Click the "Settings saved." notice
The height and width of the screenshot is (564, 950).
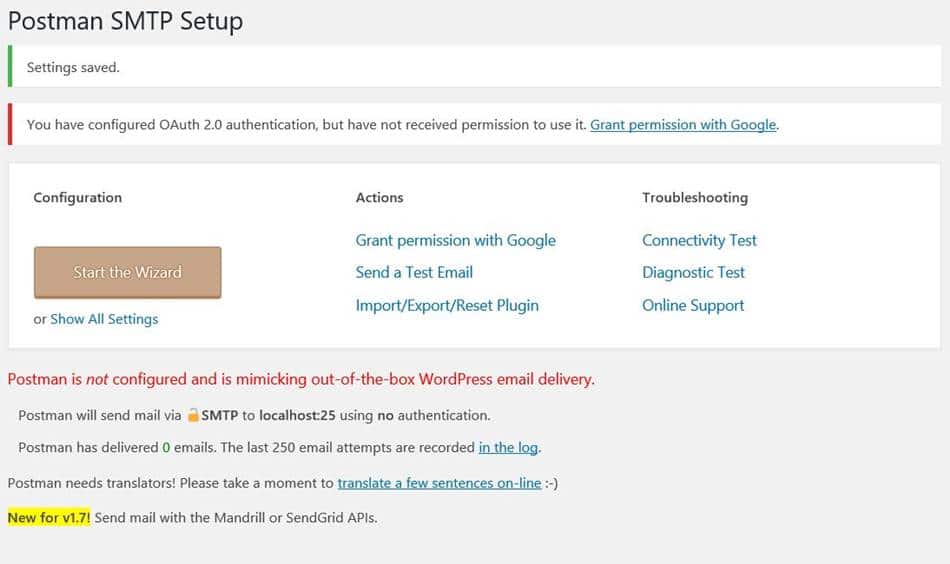coord(73,68)
